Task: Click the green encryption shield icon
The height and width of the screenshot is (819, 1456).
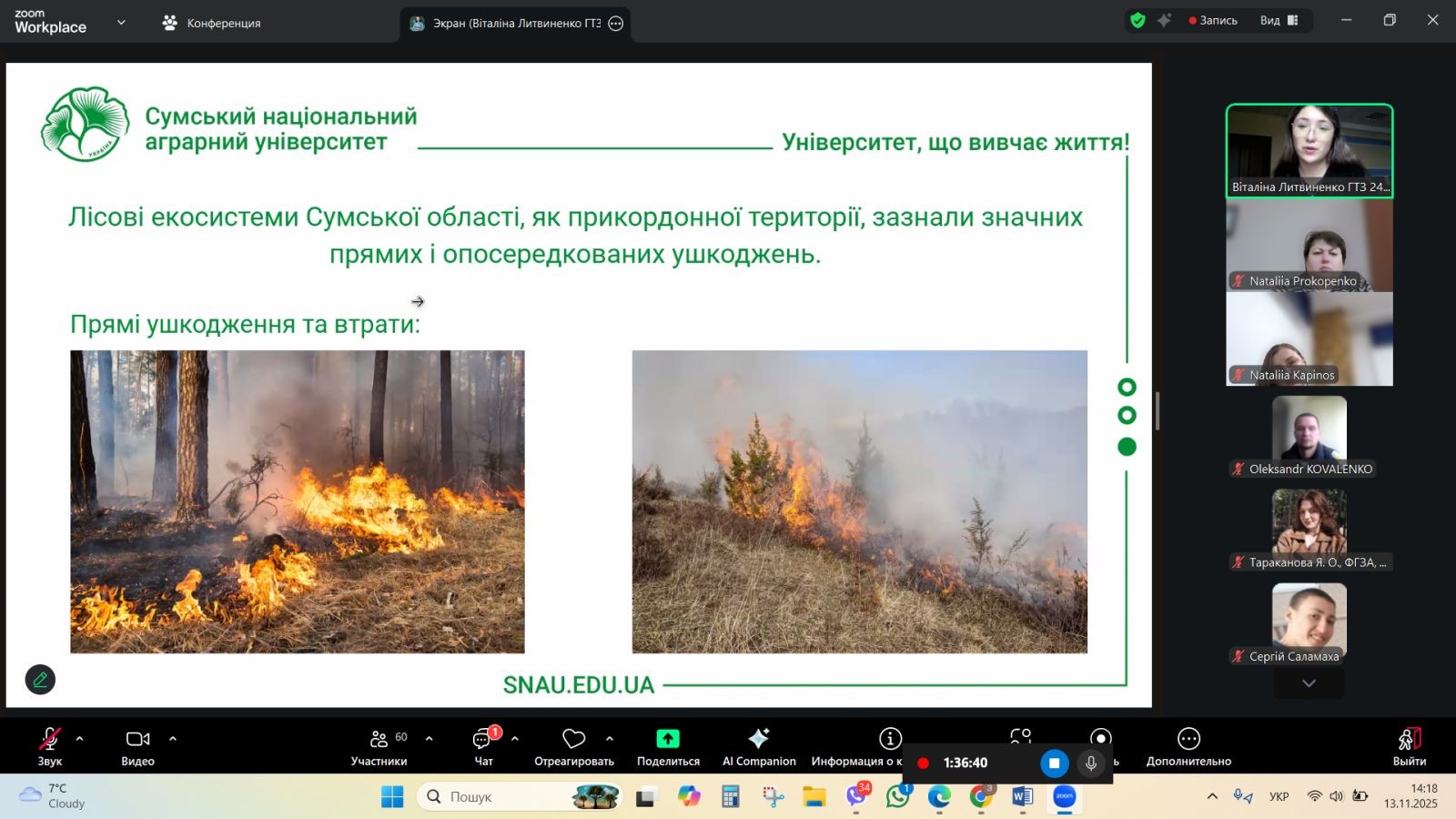Action: point(1137,20)
